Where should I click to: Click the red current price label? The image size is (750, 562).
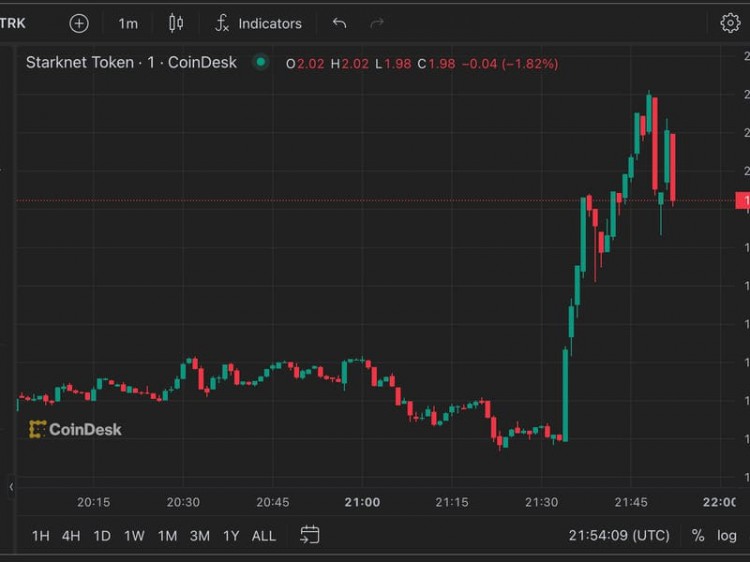pyautogui.click(x=742, y=201)
